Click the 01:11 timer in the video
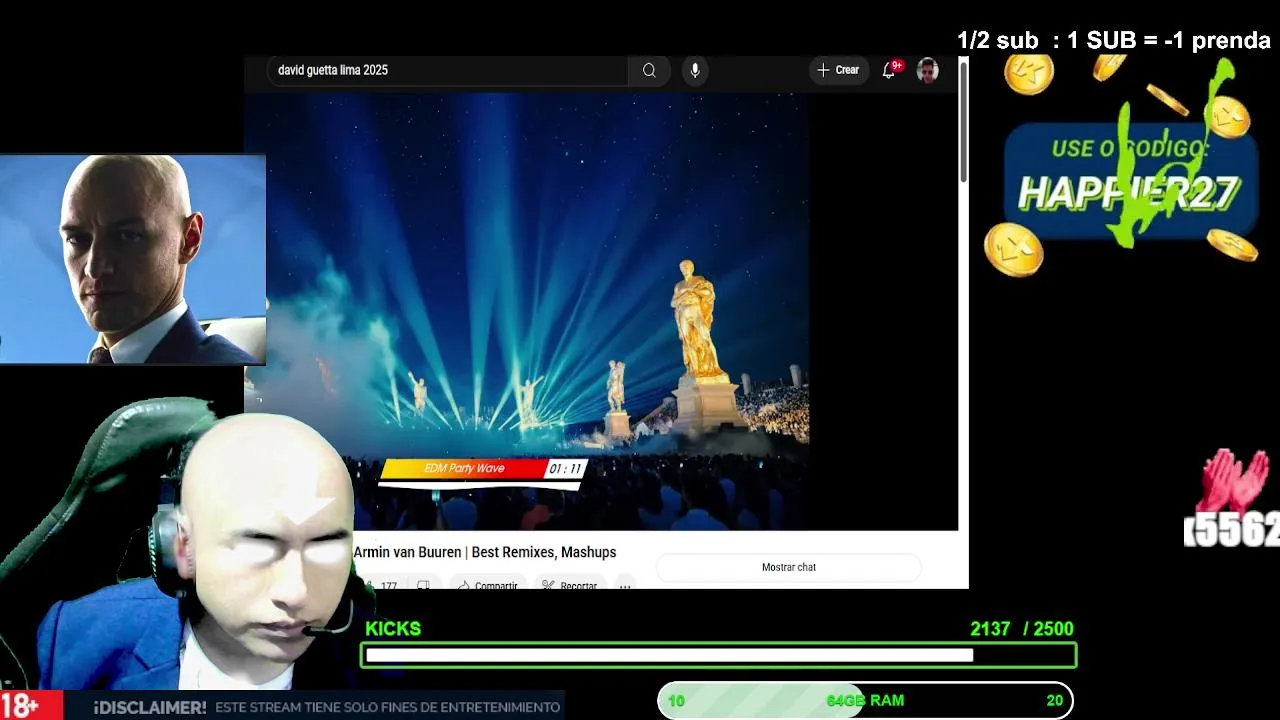 point(565,468)
